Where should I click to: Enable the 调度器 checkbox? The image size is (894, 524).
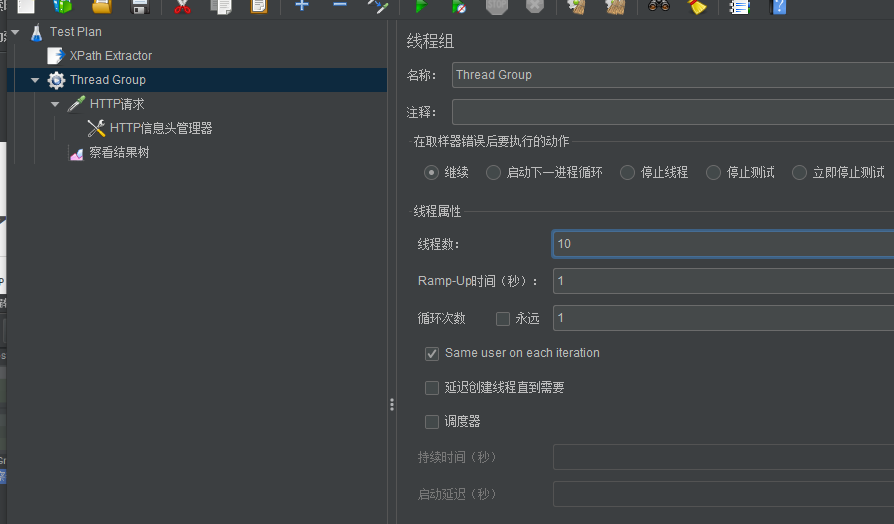click(432, 421)
